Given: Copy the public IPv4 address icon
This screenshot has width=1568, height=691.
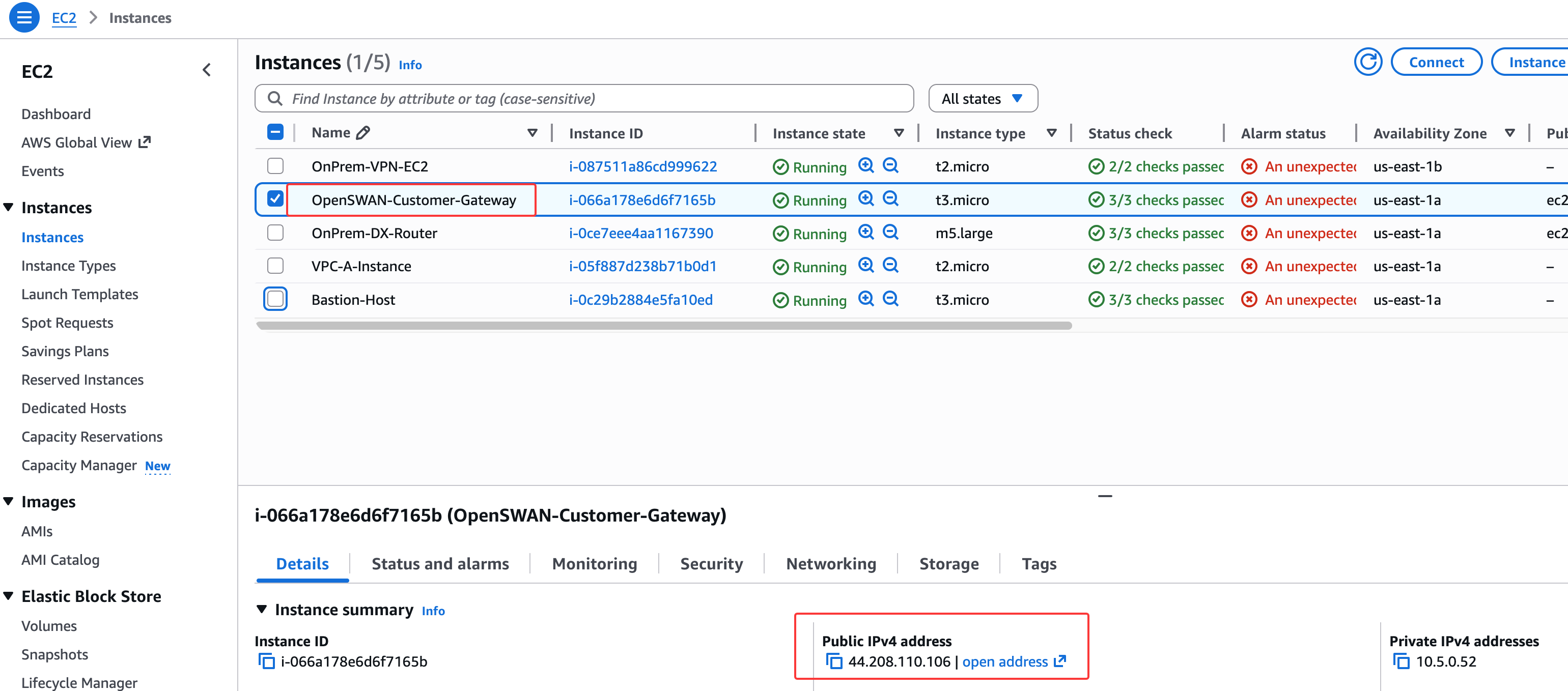Looking at the screenshot, I should [834, 661].
